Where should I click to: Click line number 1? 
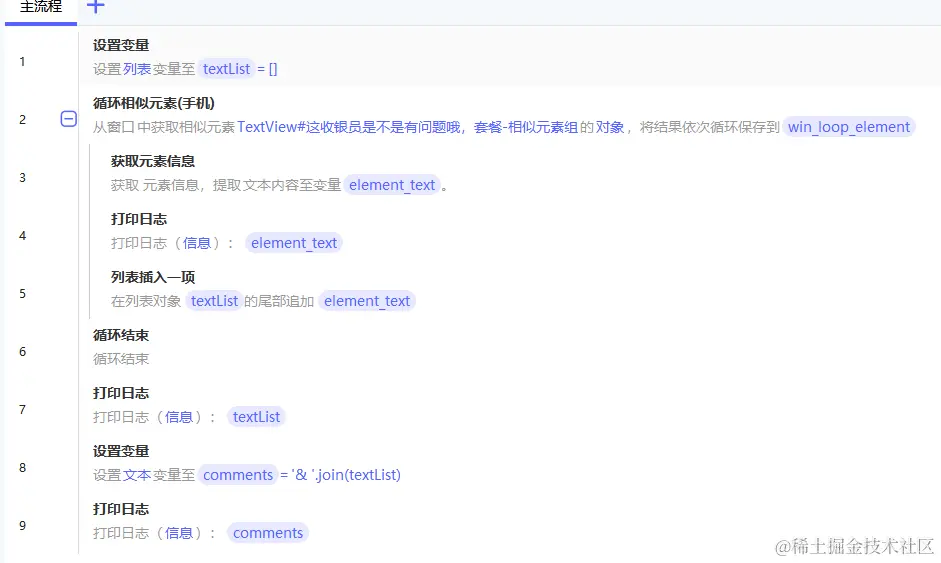pos(22,62)
